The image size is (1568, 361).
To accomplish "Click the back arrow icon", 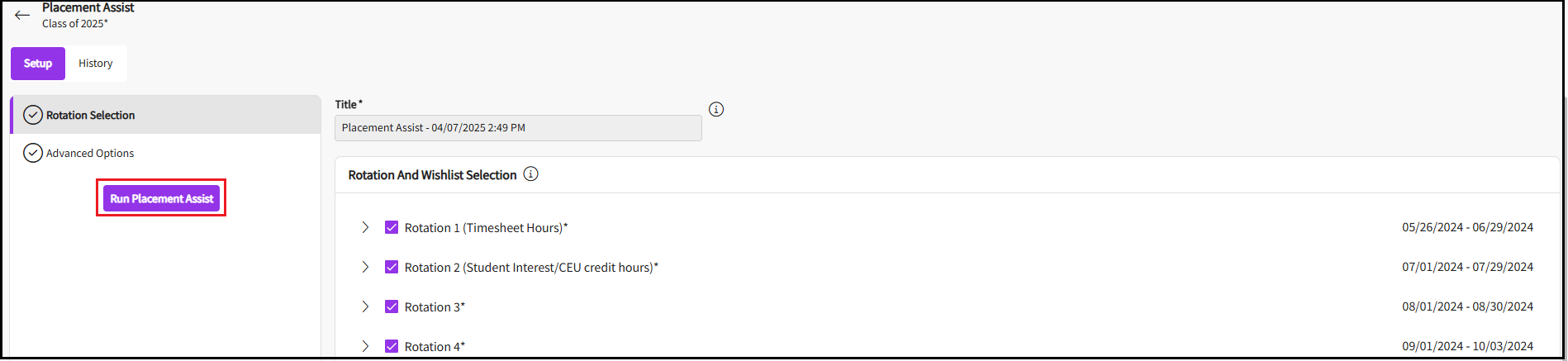I will (x=22, y=16).
